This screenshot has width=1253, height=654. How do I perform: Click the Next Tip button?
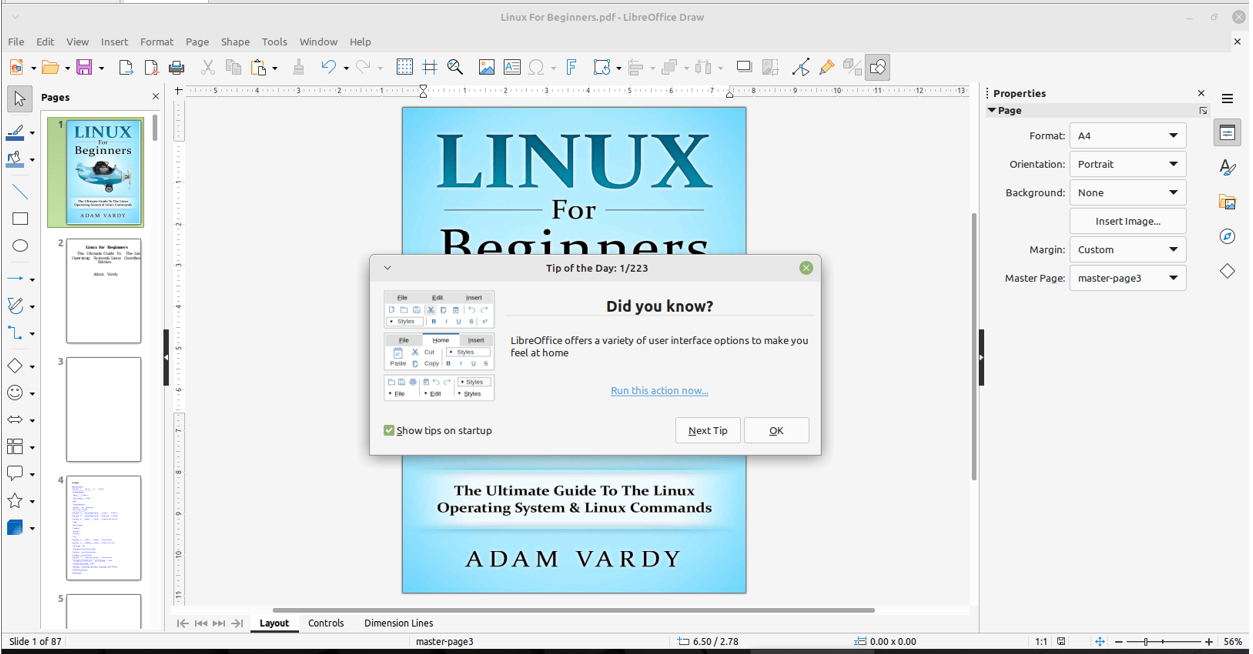(x=708, y=430)
